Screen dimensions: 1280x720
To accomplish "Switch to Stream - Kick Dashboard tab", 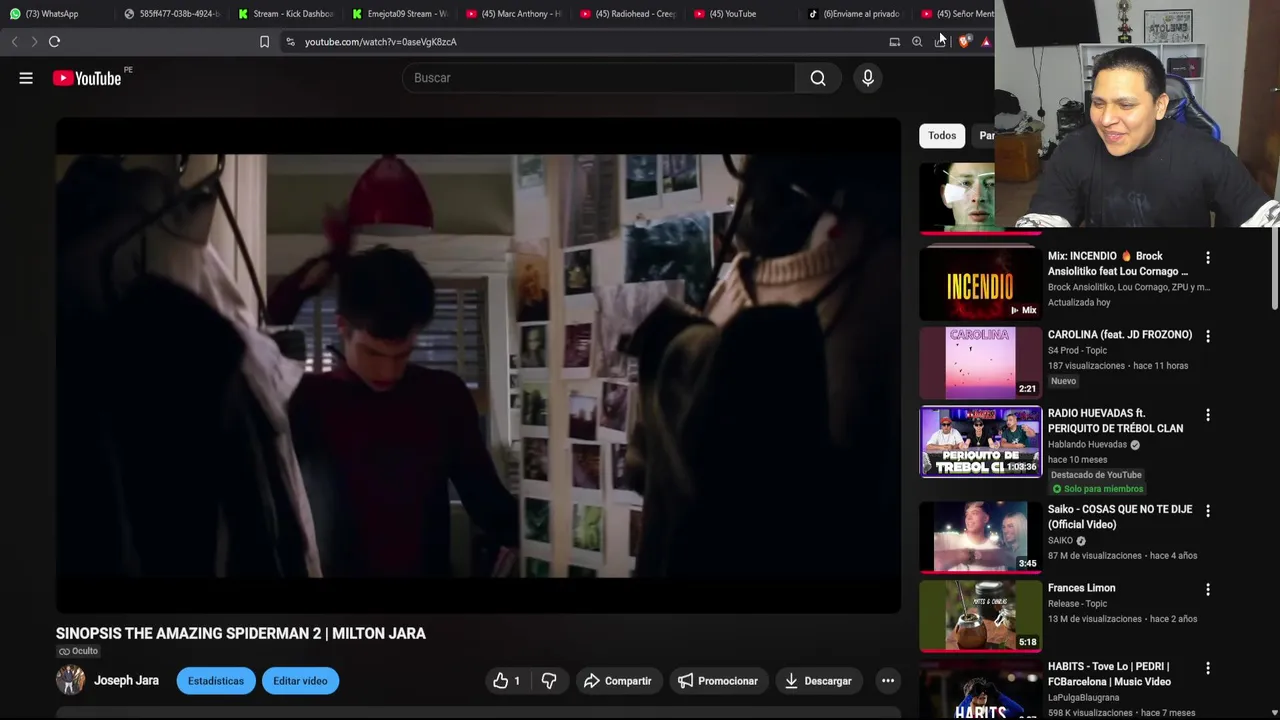I will [x=286, y=14].
